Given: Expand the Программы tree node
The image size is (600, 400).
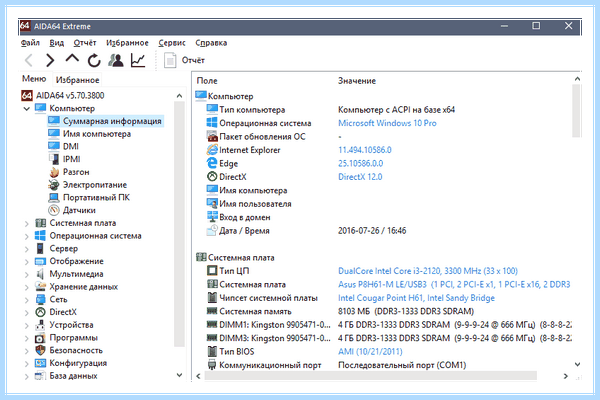Looking at the screenshot, I should (x=26, y=338).
